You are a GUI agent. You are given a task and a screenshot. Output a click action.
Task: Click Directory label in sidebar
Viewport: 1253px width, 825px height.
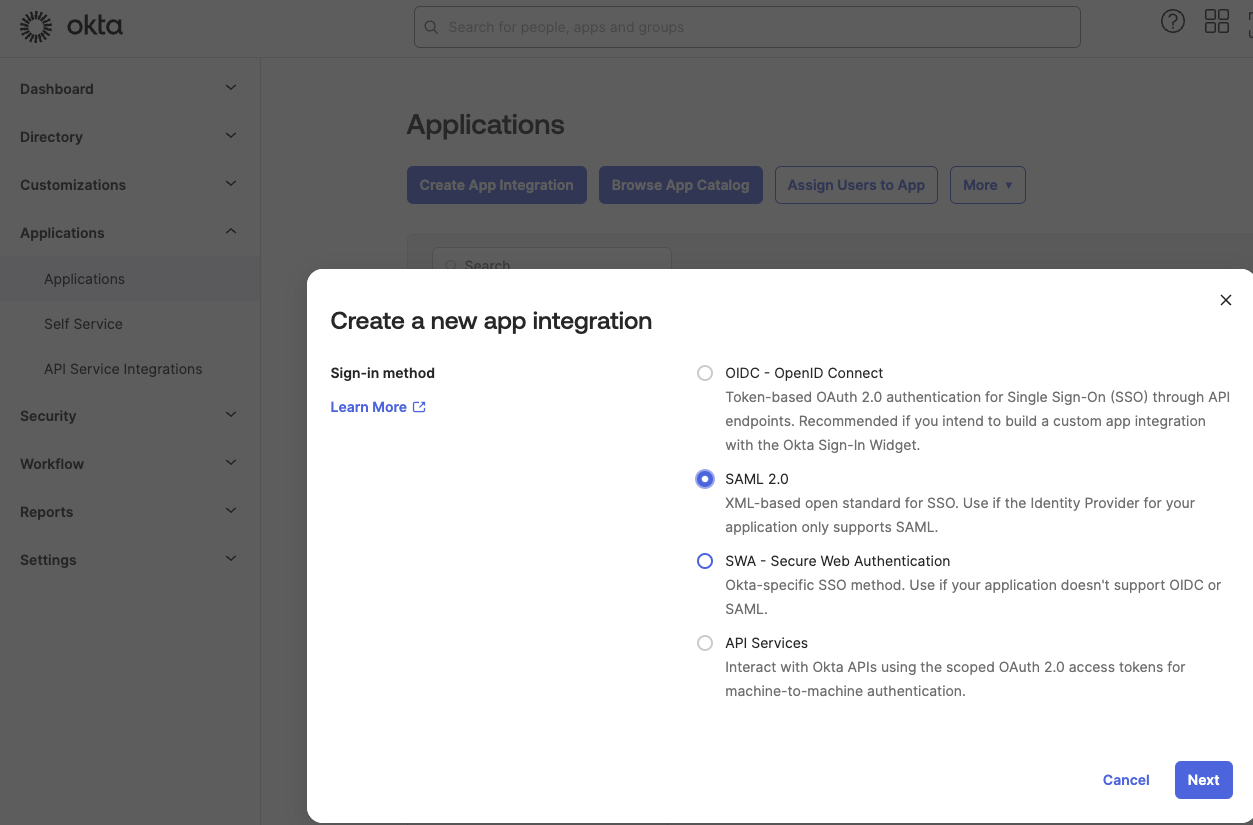(51, 137)
